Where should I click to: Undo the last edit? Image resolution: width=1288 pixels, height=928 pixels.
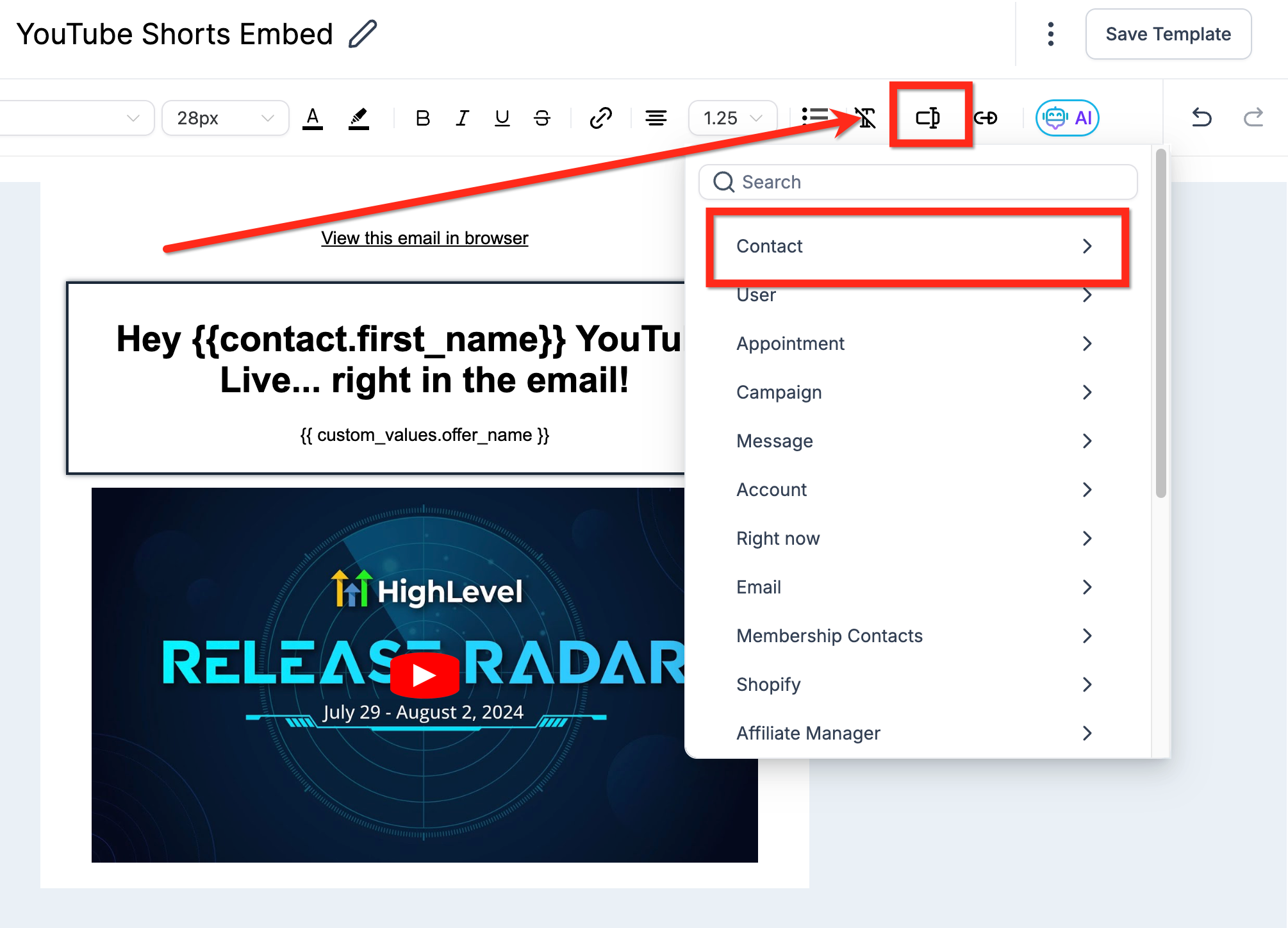click(x=1201, y=118)
